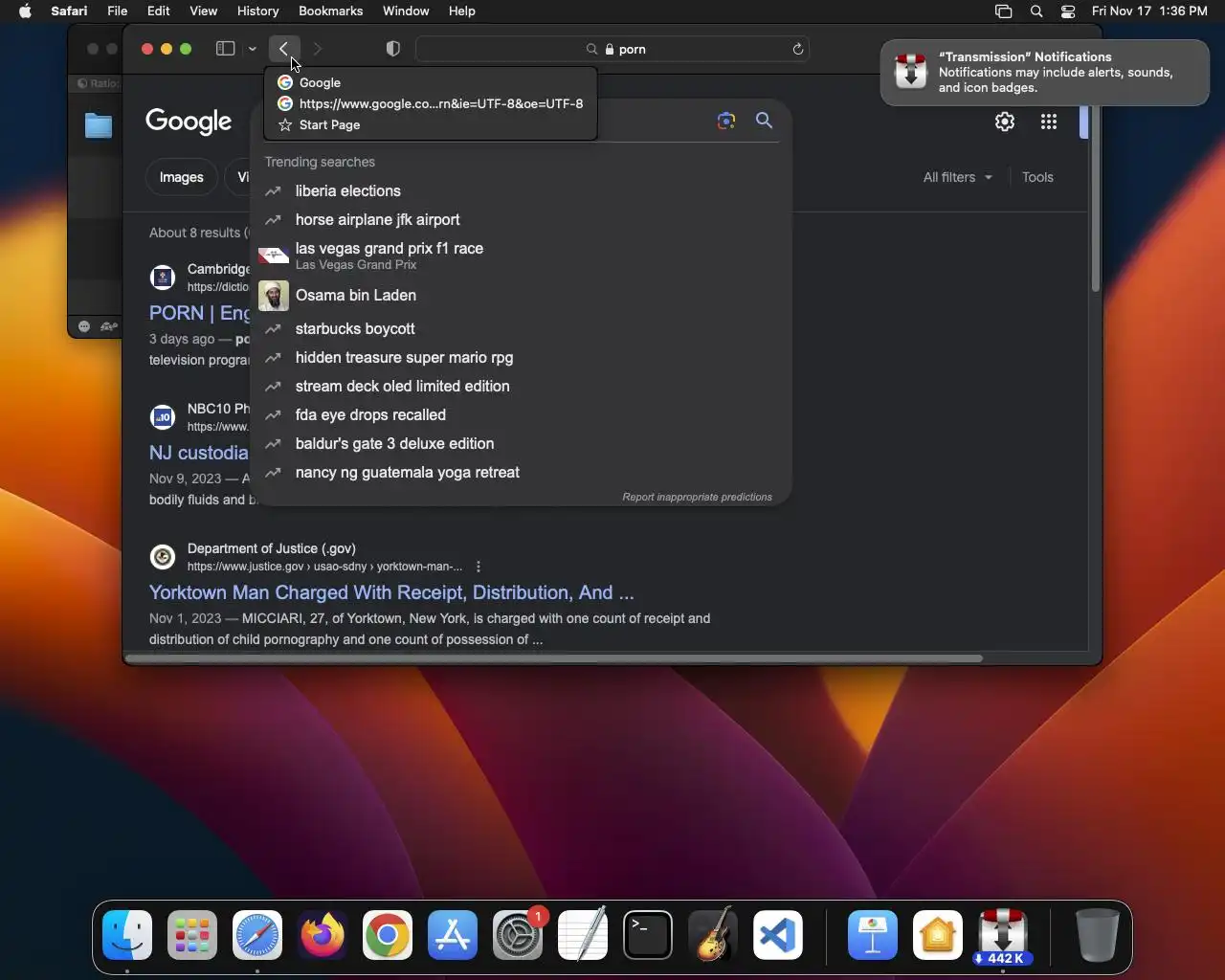1225x980 pixels.
Task: Select trending search starbucks boycott
Action: tap(522, 328)
